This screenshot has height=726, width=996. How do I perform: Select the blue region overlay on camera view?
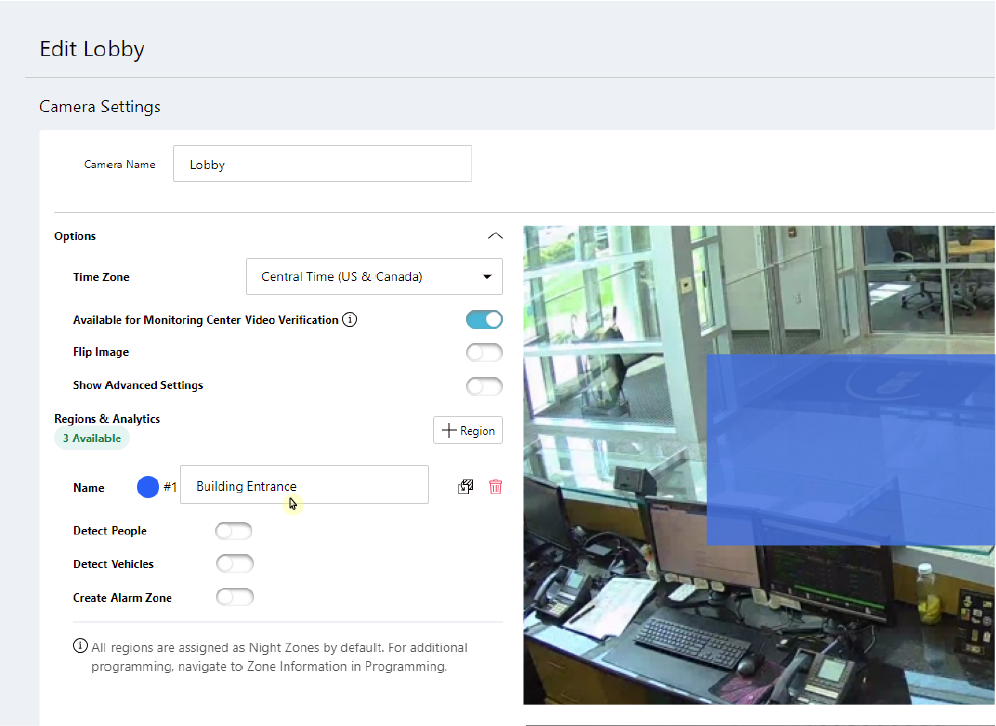point(850,450)
